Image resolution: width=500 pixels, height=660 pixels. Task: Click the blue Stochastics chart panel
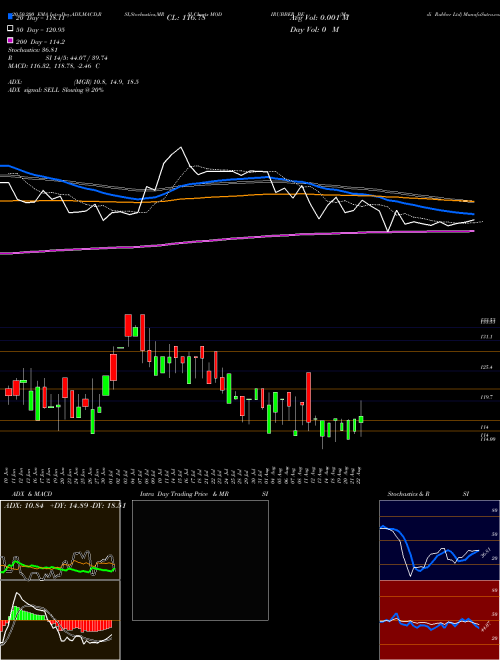click(x=439, y=540)
